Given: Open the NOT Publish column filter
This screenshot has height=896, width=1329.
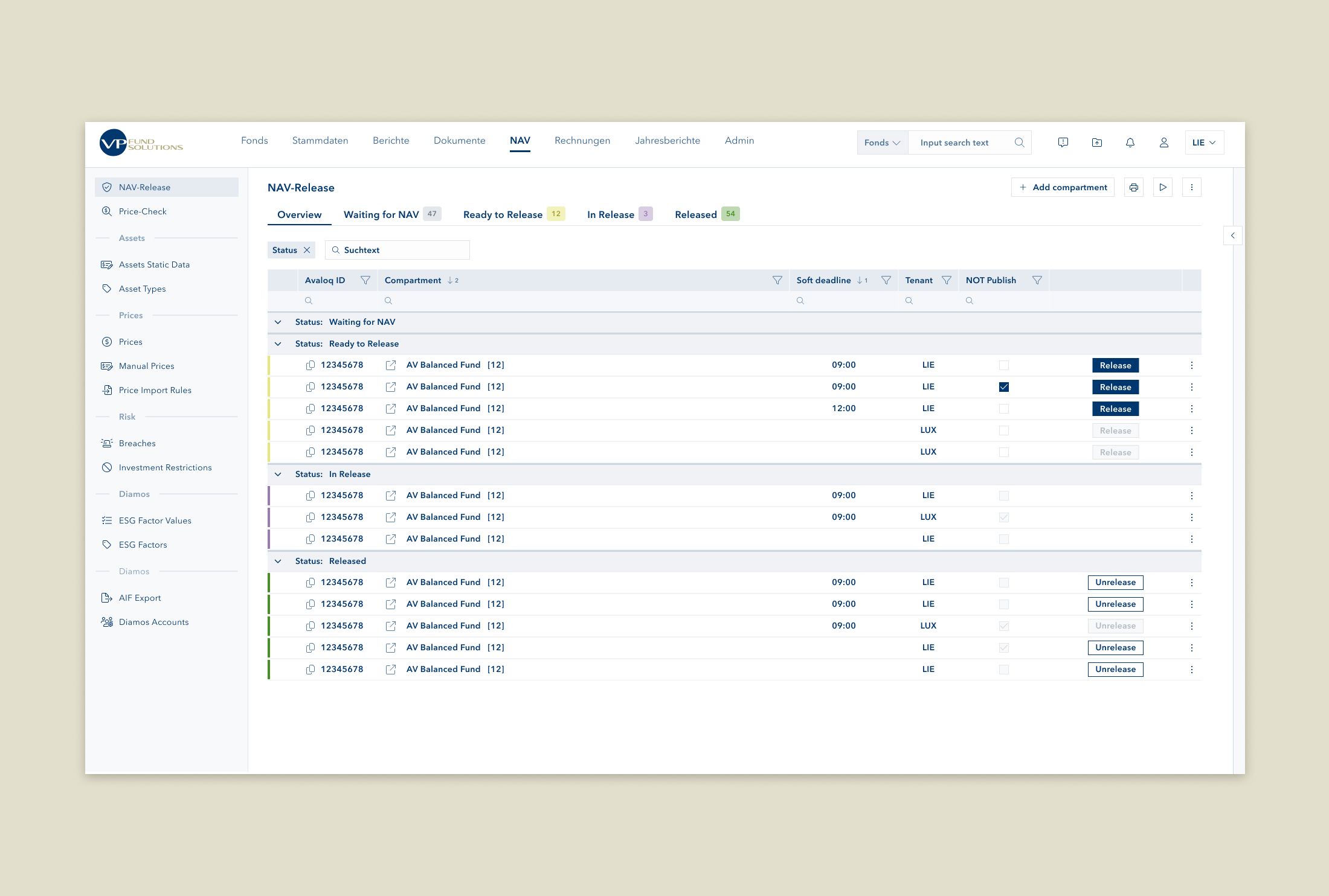Looking at the screenshot, I should [1037, 280].
